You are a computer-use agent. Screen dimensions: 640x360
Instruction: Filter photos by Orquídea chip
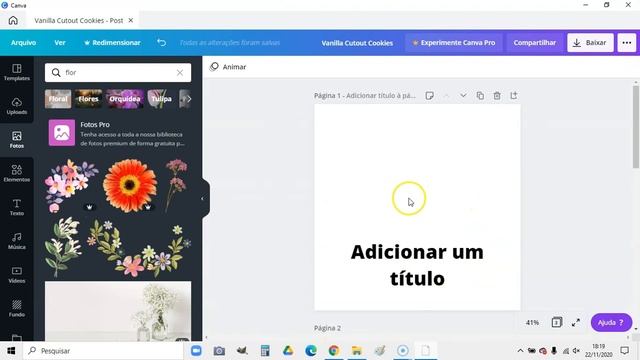pyautogui.click(x=124, y=99)
